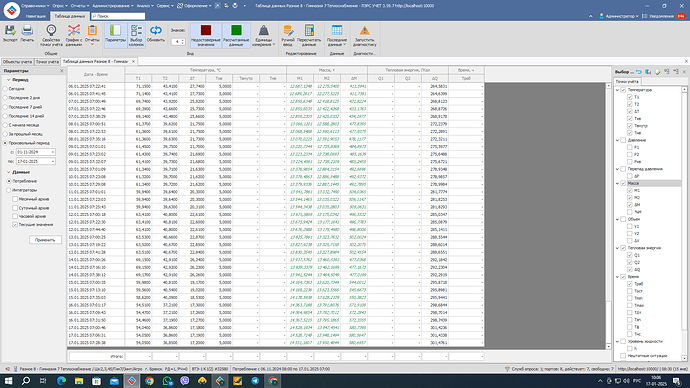Open the start date 01-11-2024 dropdown
This screenshot has width=690, height=388.
click(x=53, y=152)
